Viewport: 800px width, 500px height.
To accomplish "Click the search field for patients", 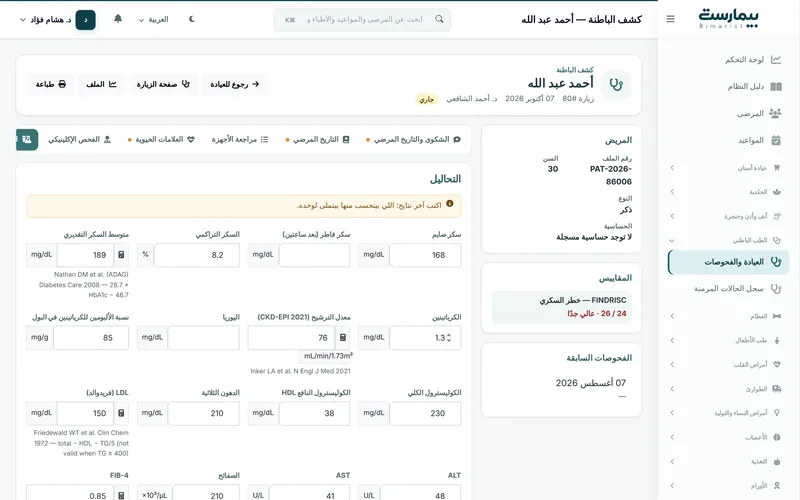I will [x=362, y=19].
